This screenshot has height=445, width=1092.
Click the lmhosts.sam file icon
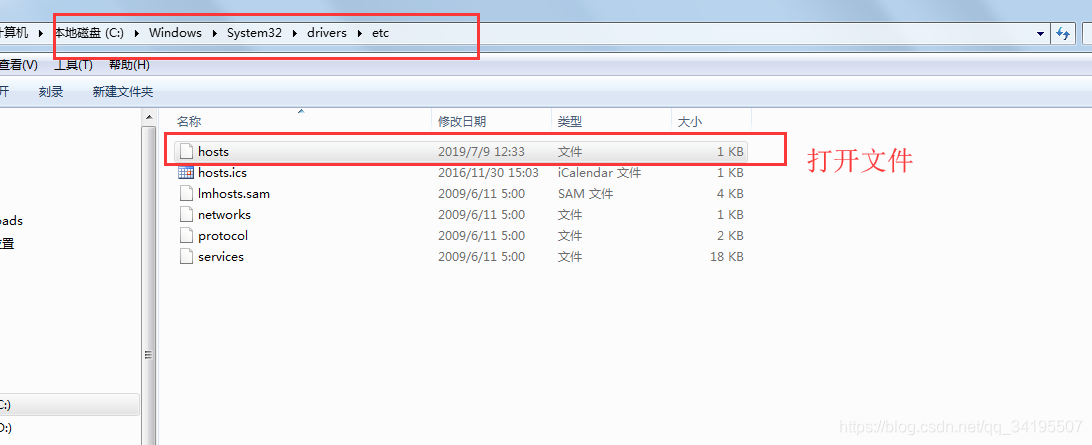tap(185, 194)
